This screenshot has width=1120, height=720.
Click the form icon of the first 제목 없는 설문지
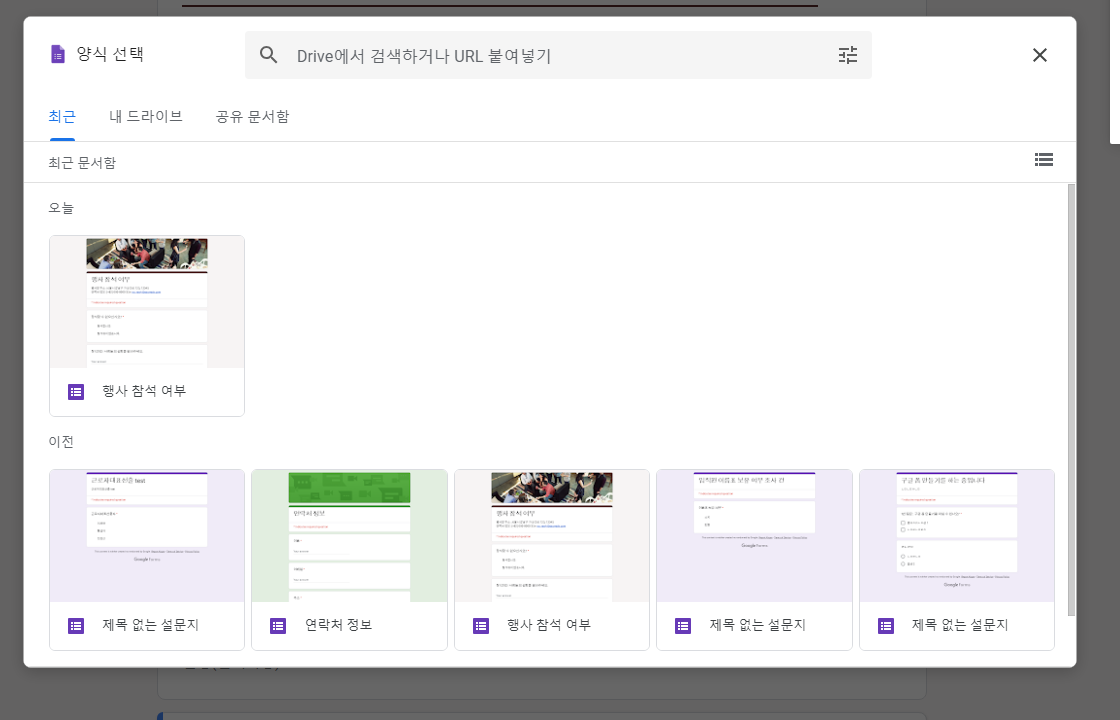pos(75,625)
